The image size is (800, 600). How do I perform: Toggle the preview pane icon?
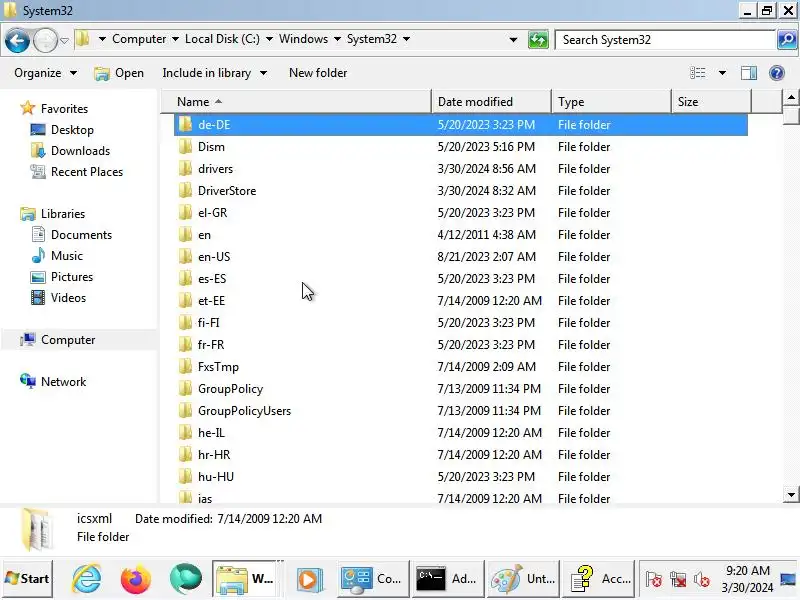(748, 73)
